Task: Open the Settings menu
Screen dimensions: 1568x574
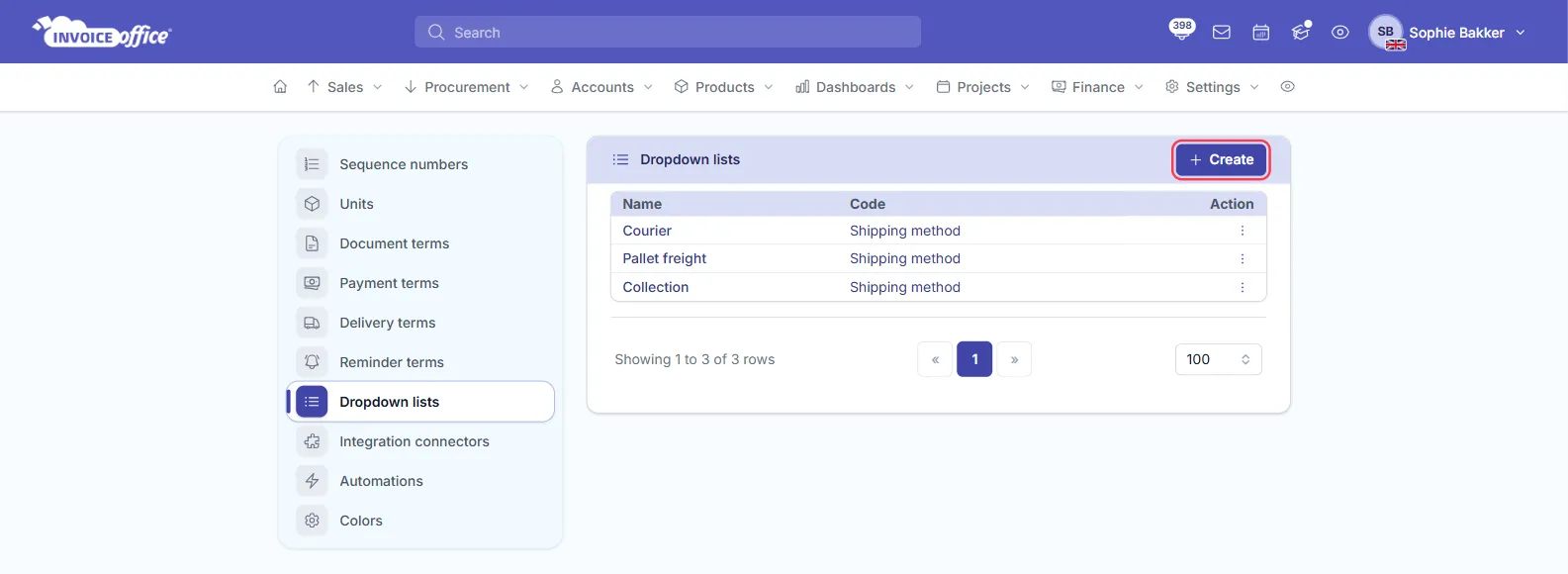Action: [x=1212, y=87]
